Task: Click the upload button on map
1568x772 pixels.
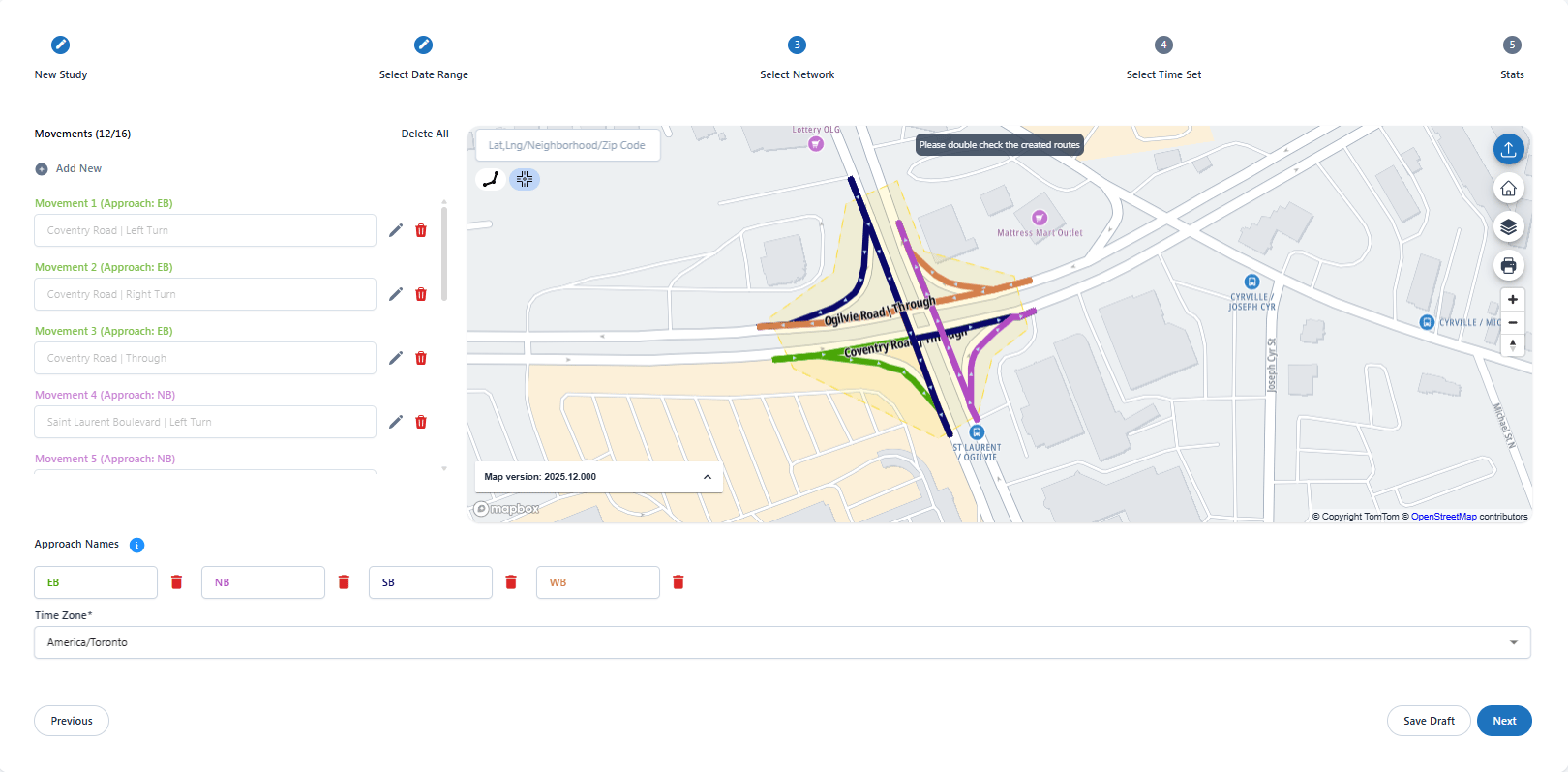Action: click(x=1508, y=149)
